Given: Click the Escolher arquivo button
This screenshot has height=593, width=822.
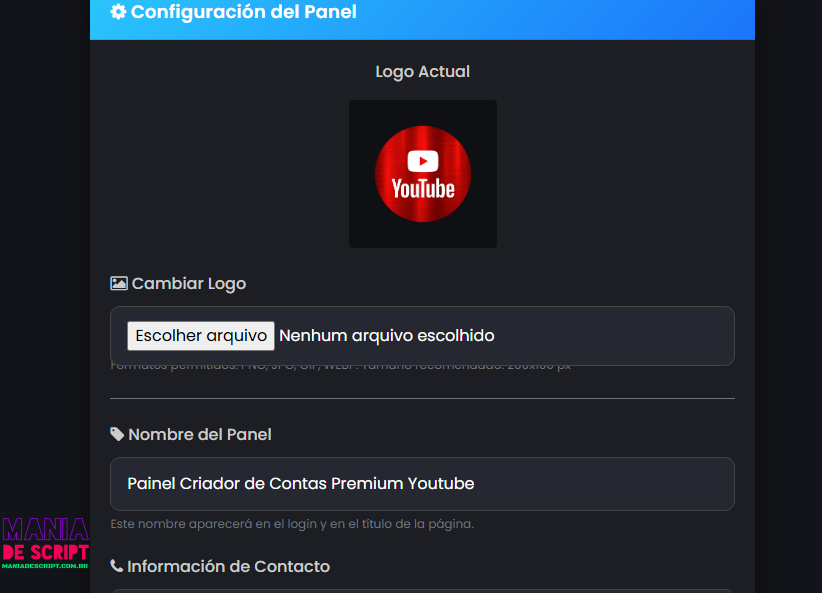Looking at the screenshot, I should tap(201, 336).
